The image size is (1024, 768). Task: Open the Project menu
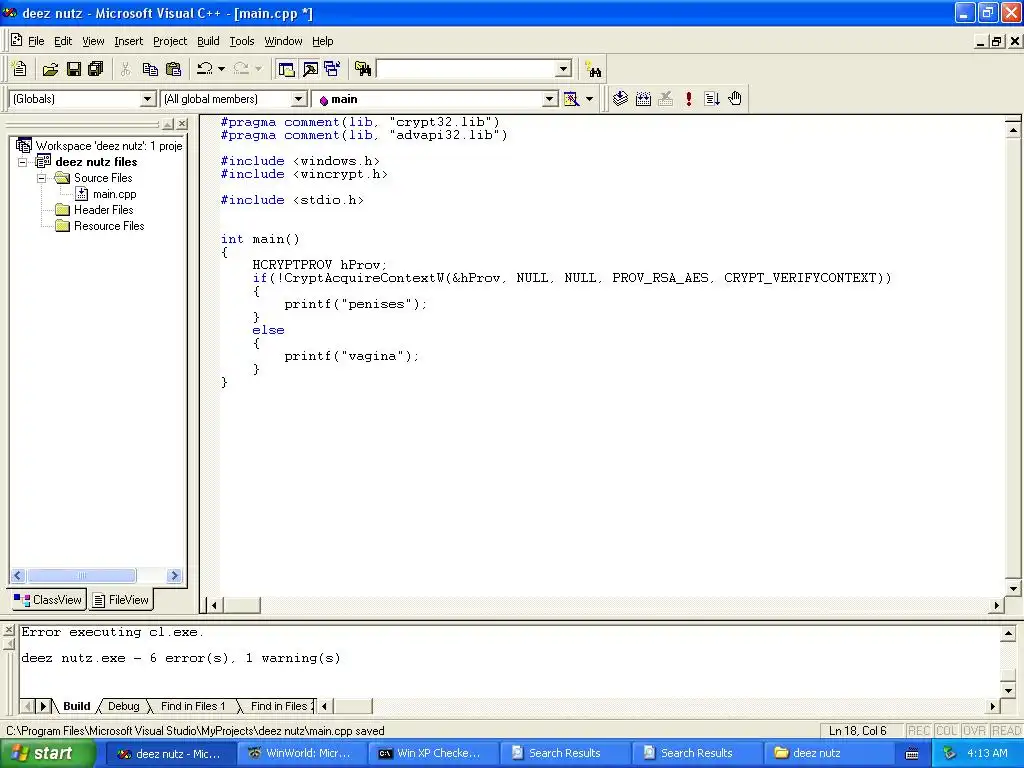(170, 40)
